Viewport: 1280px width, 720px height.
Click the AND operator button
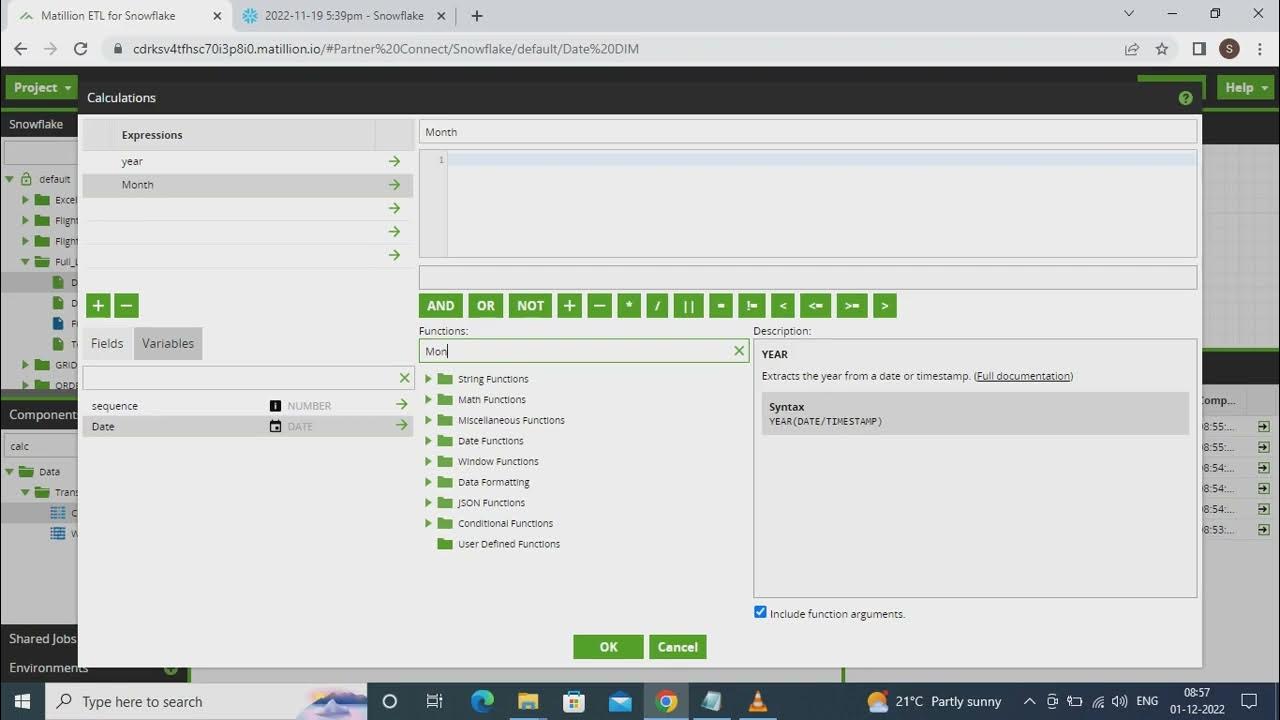point(440,306)
